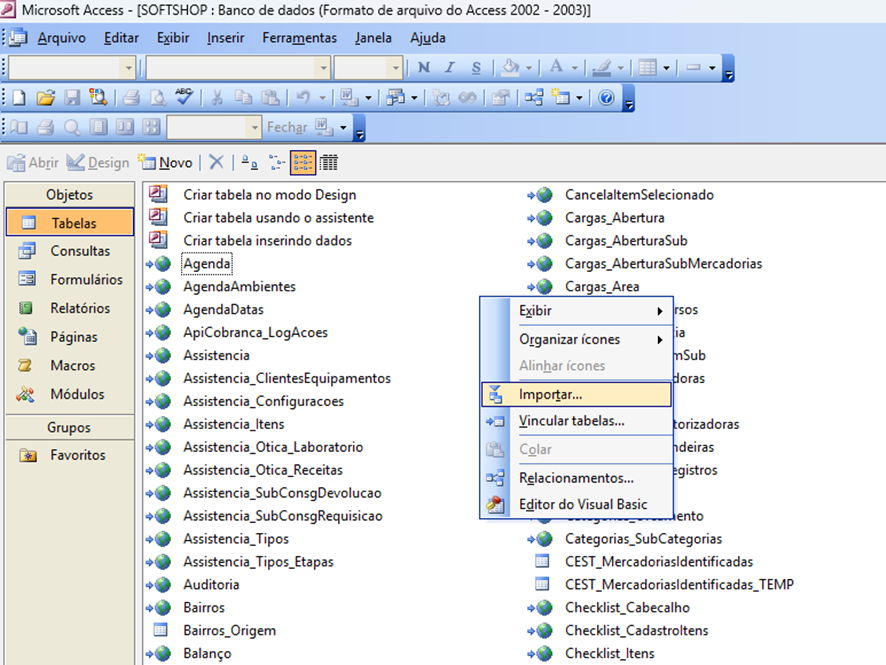Switch to Details view mode
886x665 pixels.
[x=329, y=162]
